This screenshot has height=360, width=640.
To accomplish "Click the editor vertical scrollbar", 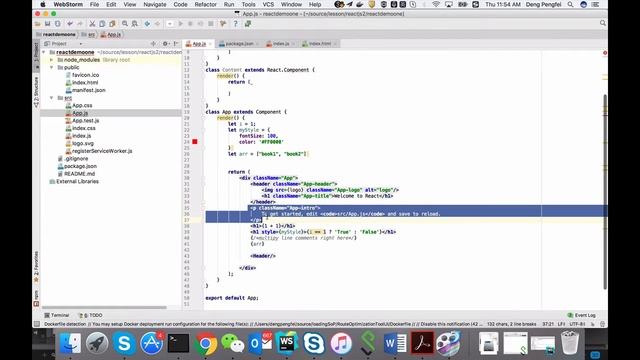I will (605, 192).
